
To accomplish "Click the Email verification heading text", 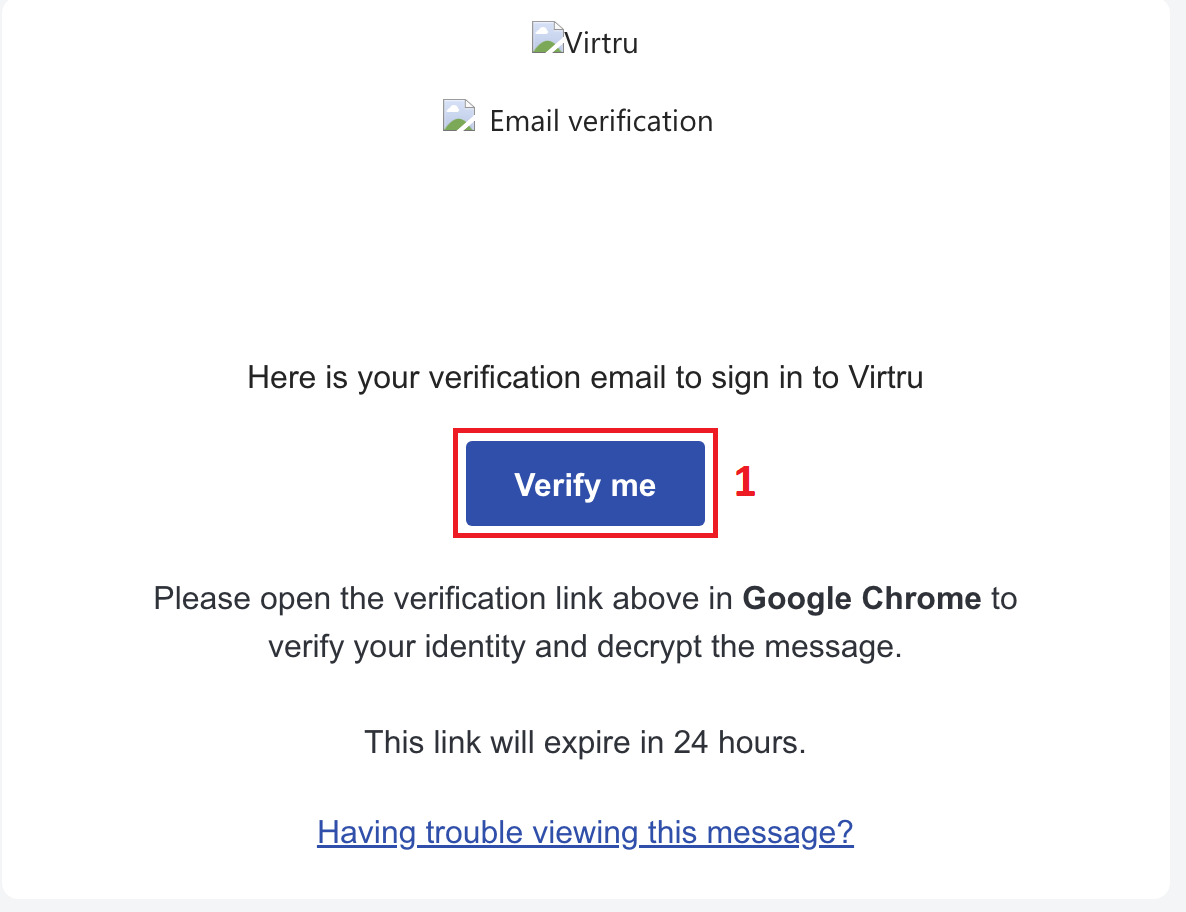I will (x=601, y=121).
